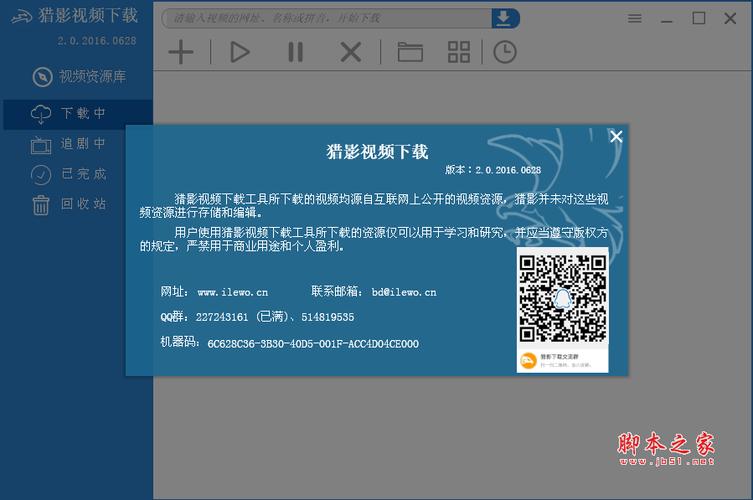This screenshot has height=500, width=753.
Task: Click the 猎影视频下载 logo in the sidebar header
Action: [74, 16]
